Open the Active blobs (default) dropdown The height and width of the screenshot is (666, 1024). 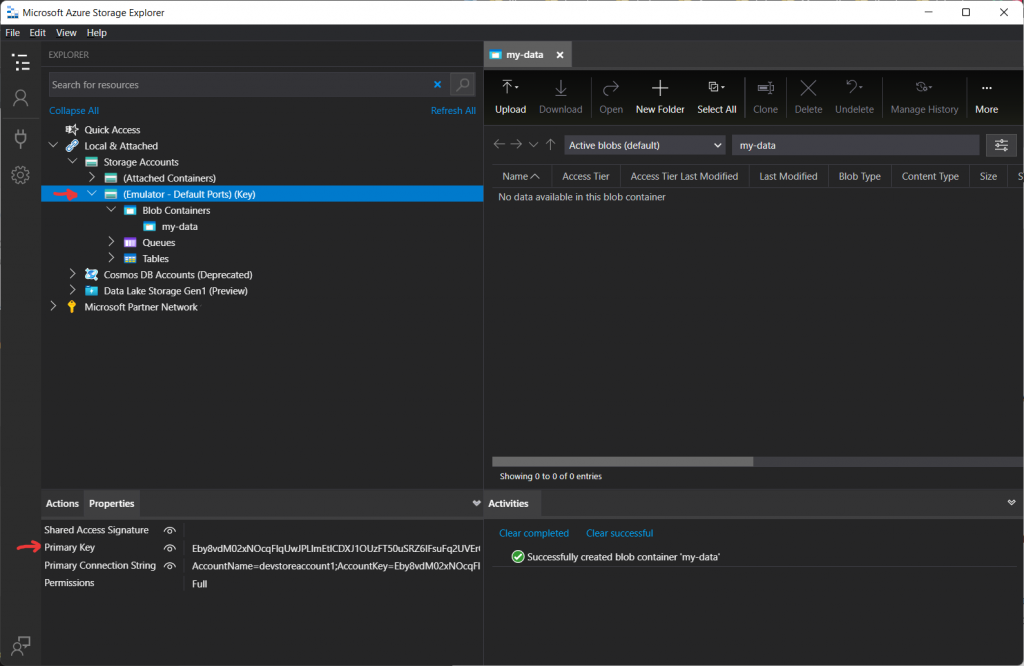(645, 145)
